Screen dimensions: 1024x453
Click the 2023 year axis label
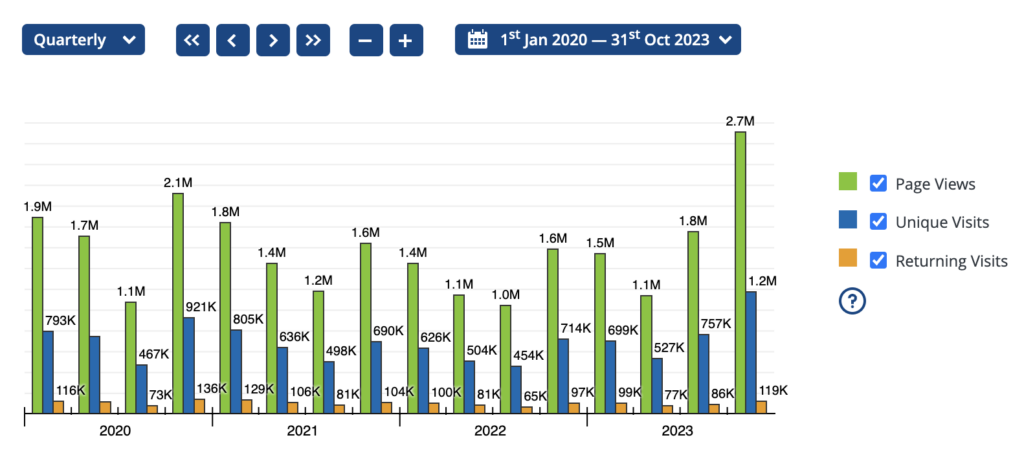click(677, 431)
